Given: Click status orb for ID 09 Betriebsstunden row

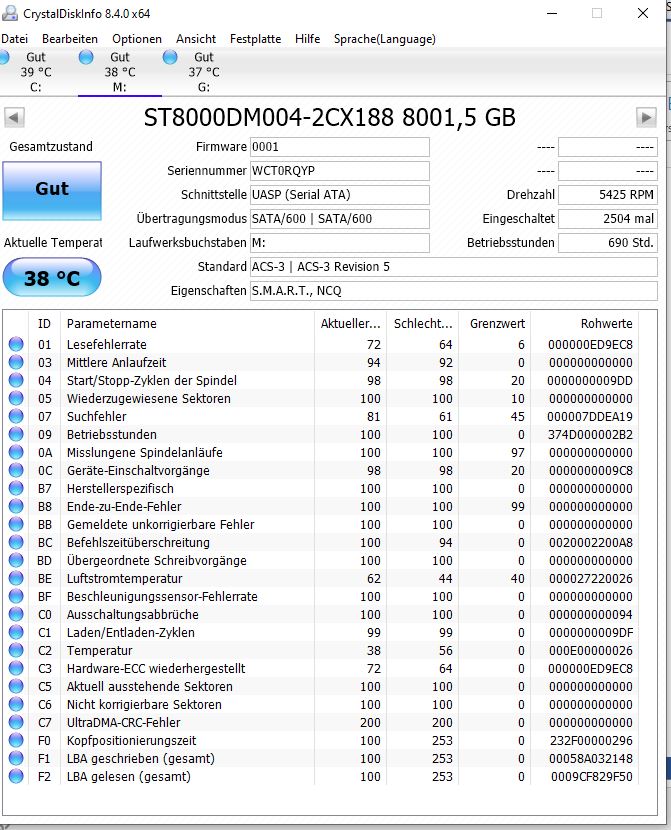Looking at the screenshot, I should pyautogui.click(x=16, y=434).
